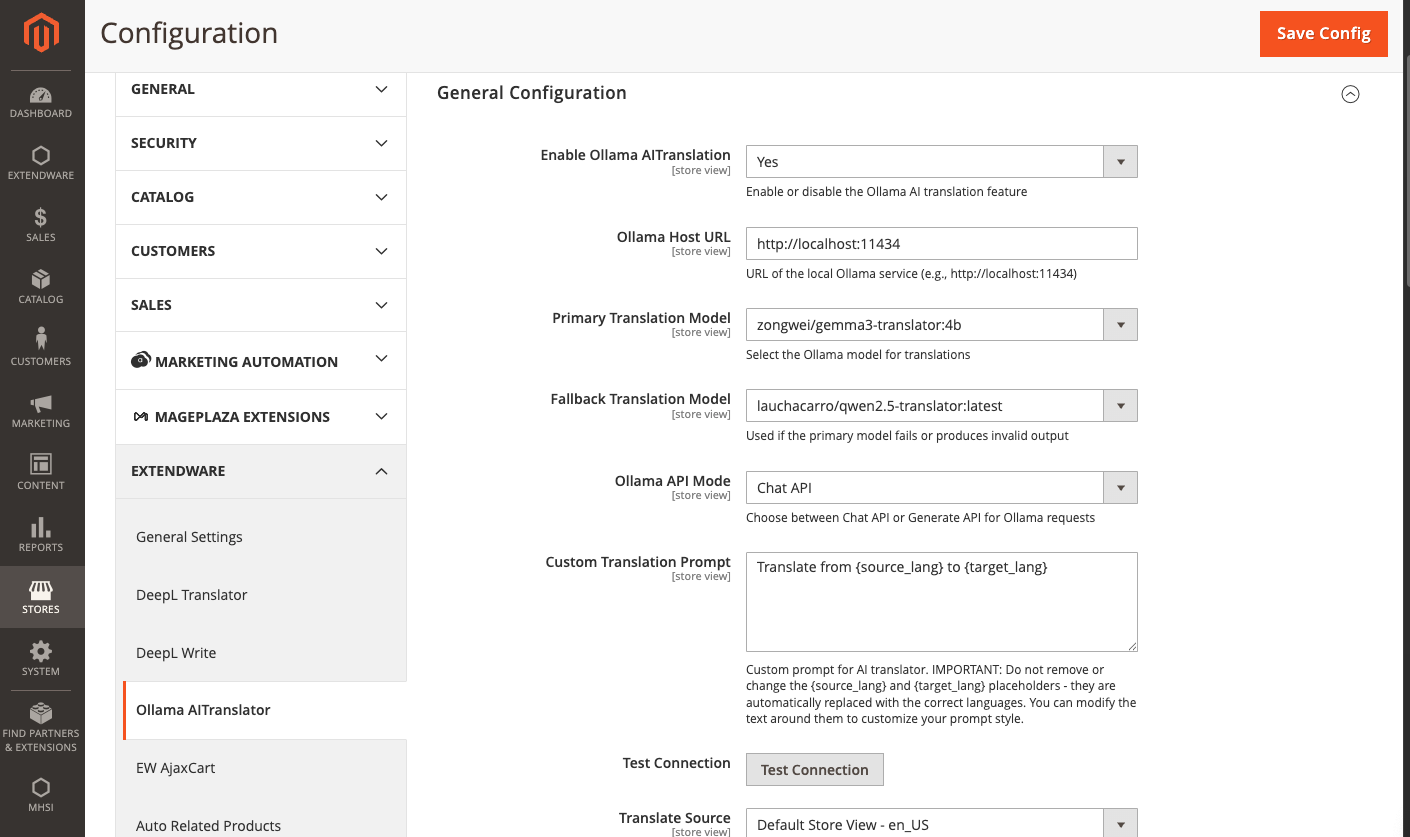1410x837 pixels.
Task: Select the EW AjaxCart settings tab
Action: [176, 768]
